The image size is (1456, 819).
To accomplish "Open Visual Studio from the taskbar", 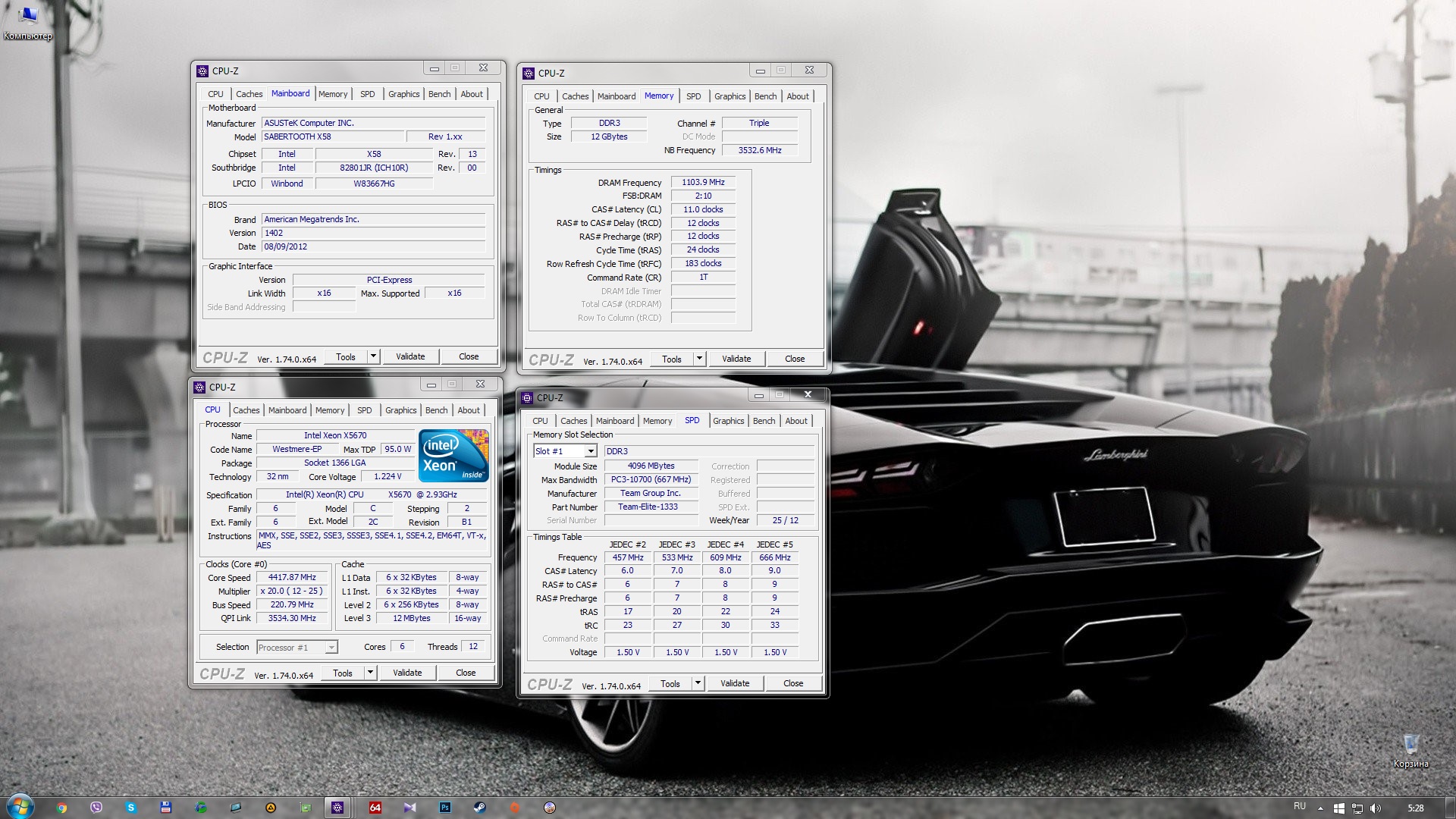I will (409, 808).
